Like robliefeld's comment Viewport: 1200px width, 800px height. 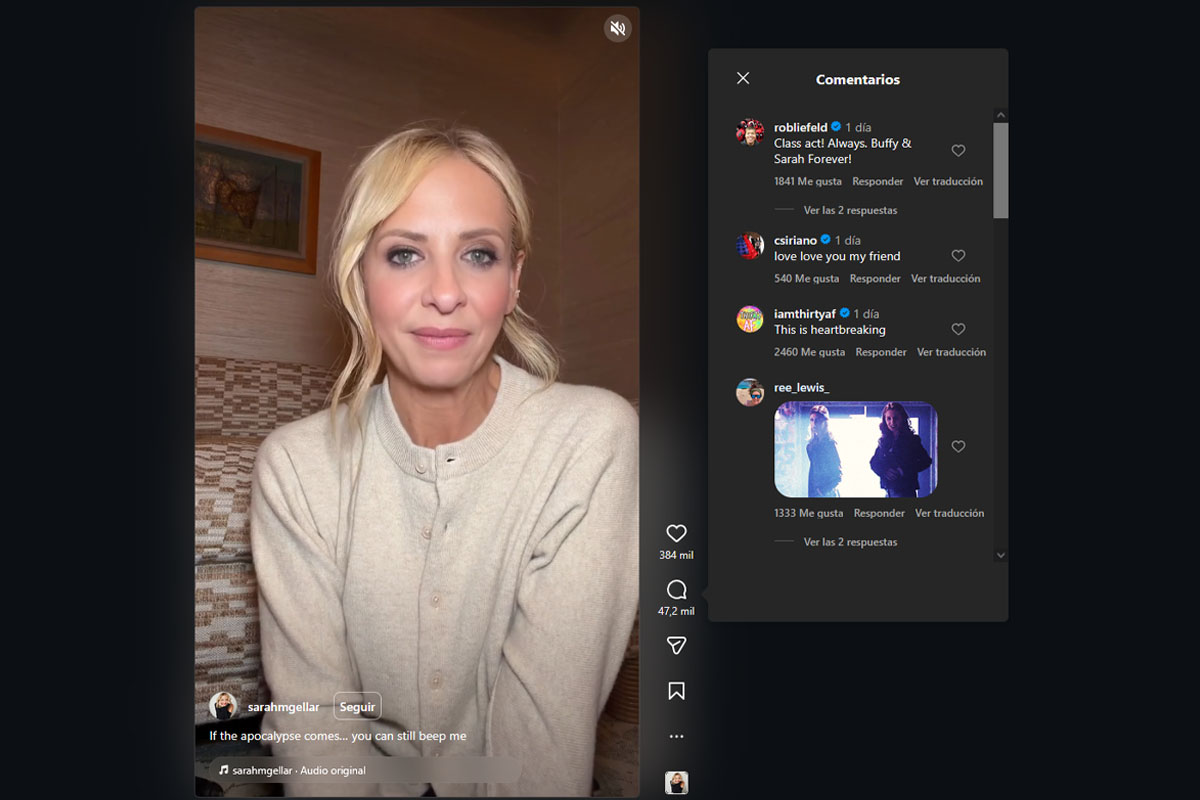(958, 151)
